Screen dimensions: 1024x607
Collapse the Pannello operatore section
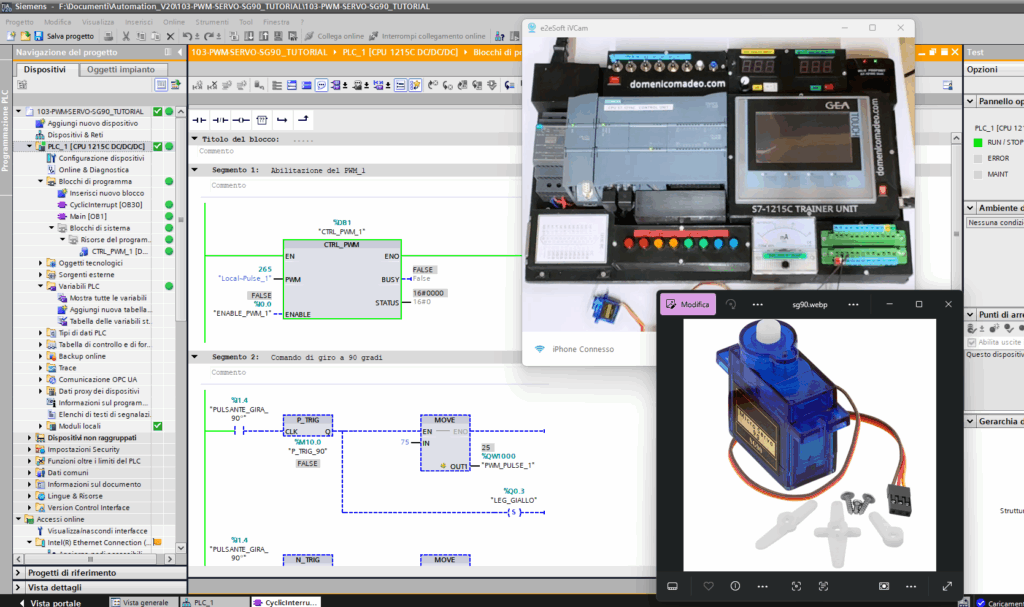click(970, 101)
